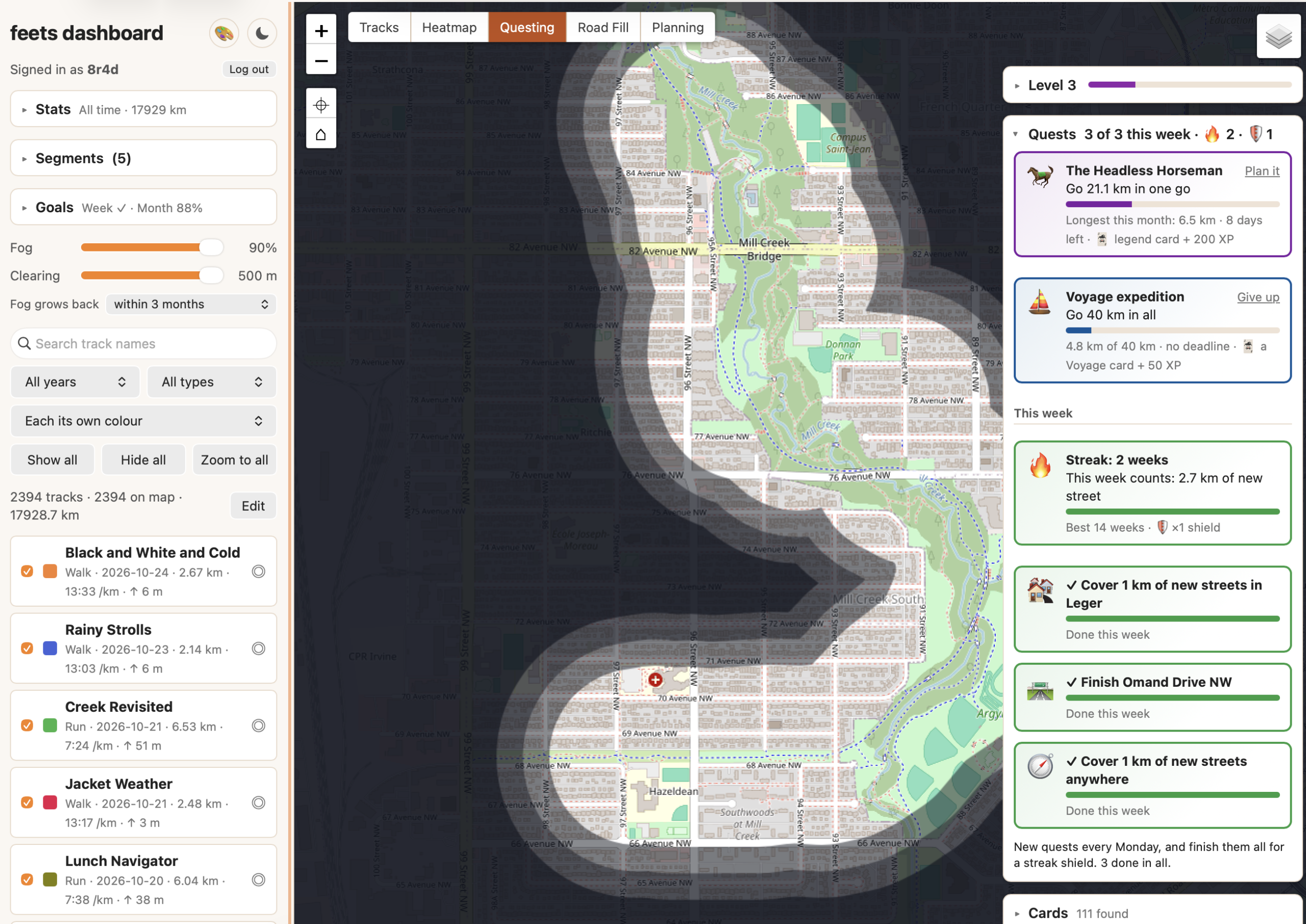The image size is (1306, 924).
Task: Uncheck Black and White and Cold track
Action: 27,571
